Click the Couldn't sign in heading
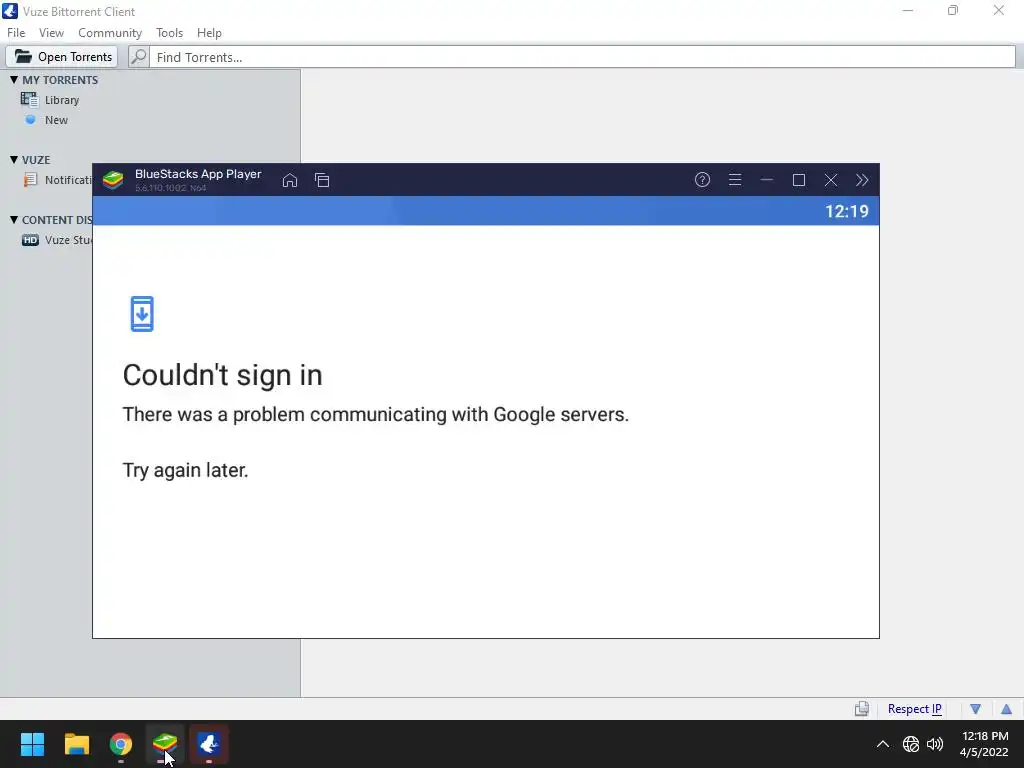 coord(223,375)
